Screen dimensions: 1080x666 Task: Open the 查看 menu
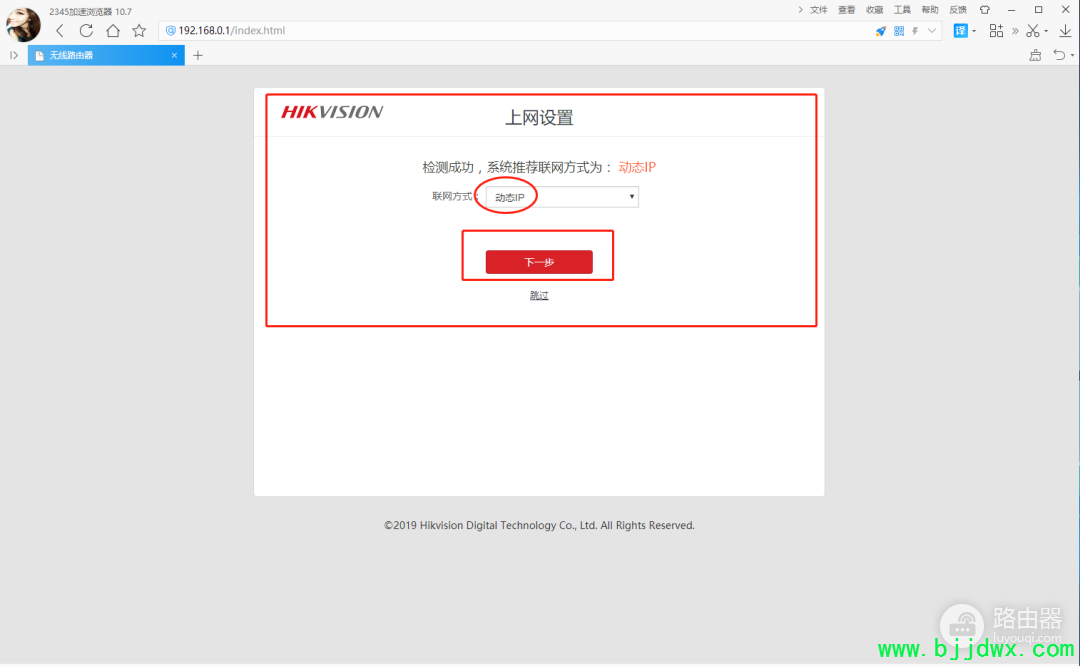tap(847, 10)
